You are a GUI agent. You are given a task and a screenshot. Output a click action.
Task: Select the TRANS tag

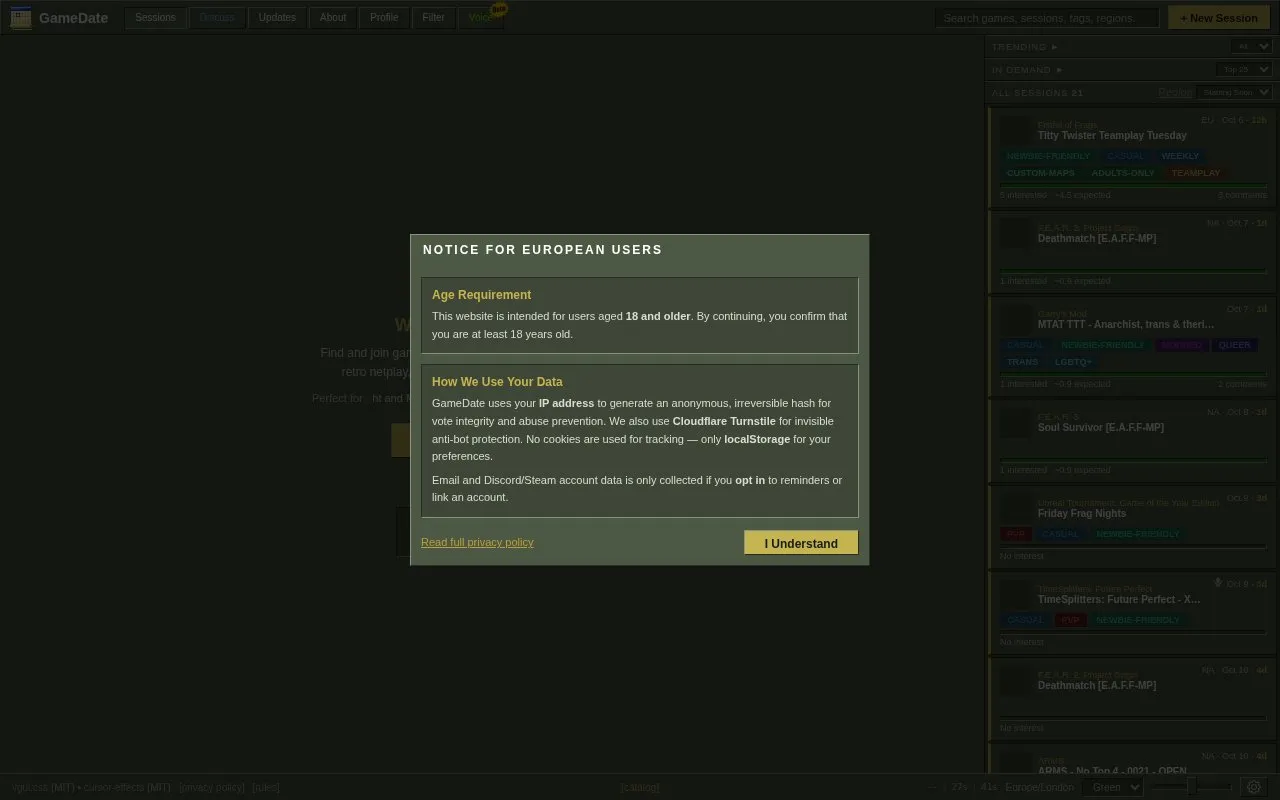[x=1022, y=362]
